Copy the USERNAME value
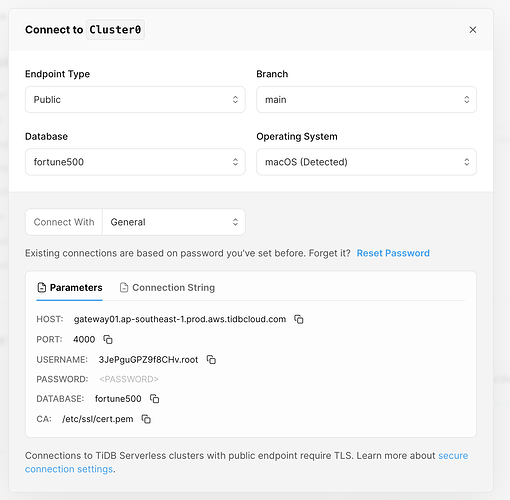 [x=211, y=360]
